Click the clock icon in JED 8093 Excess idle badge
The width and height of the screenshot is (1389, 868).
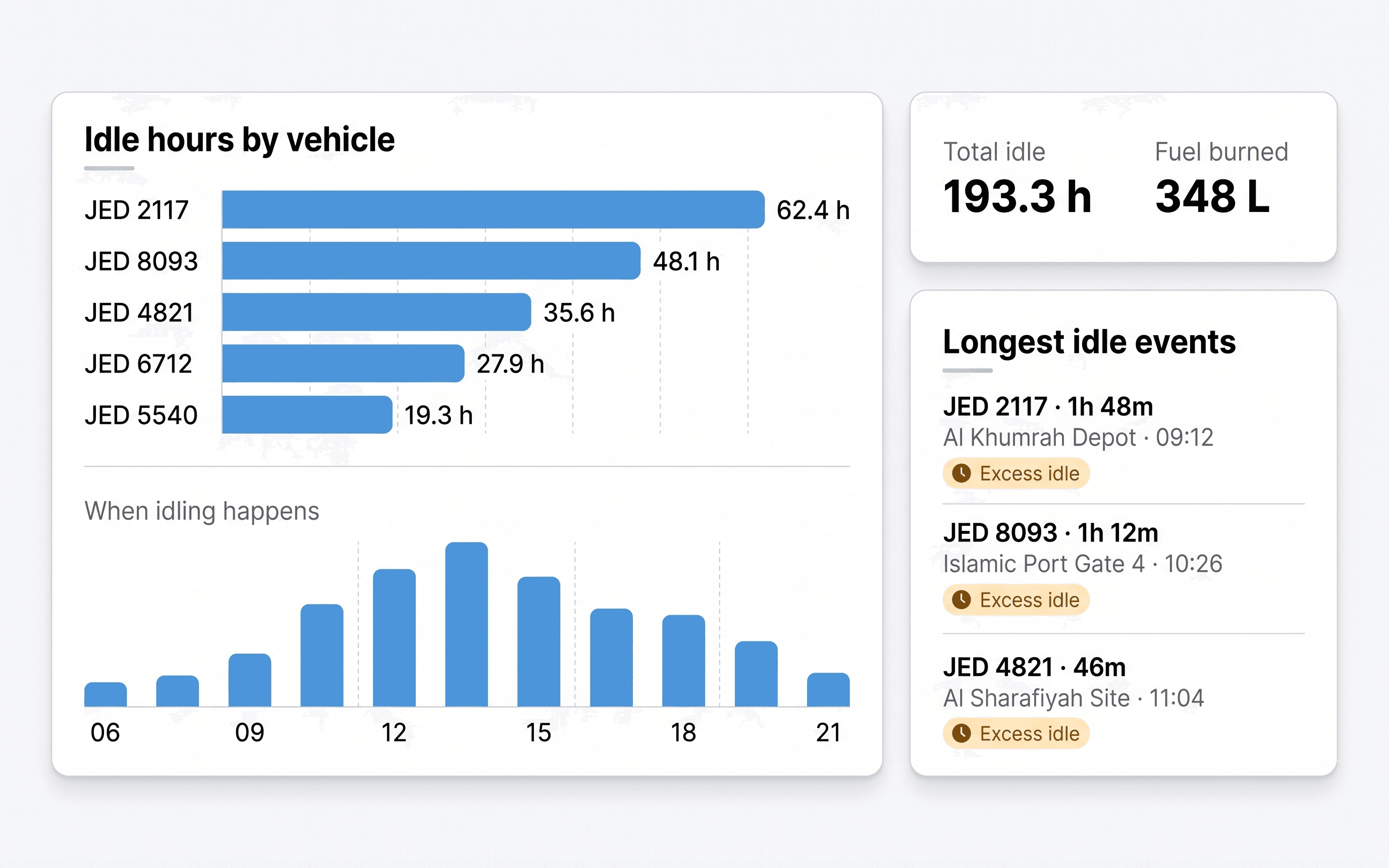coord(961,600)
